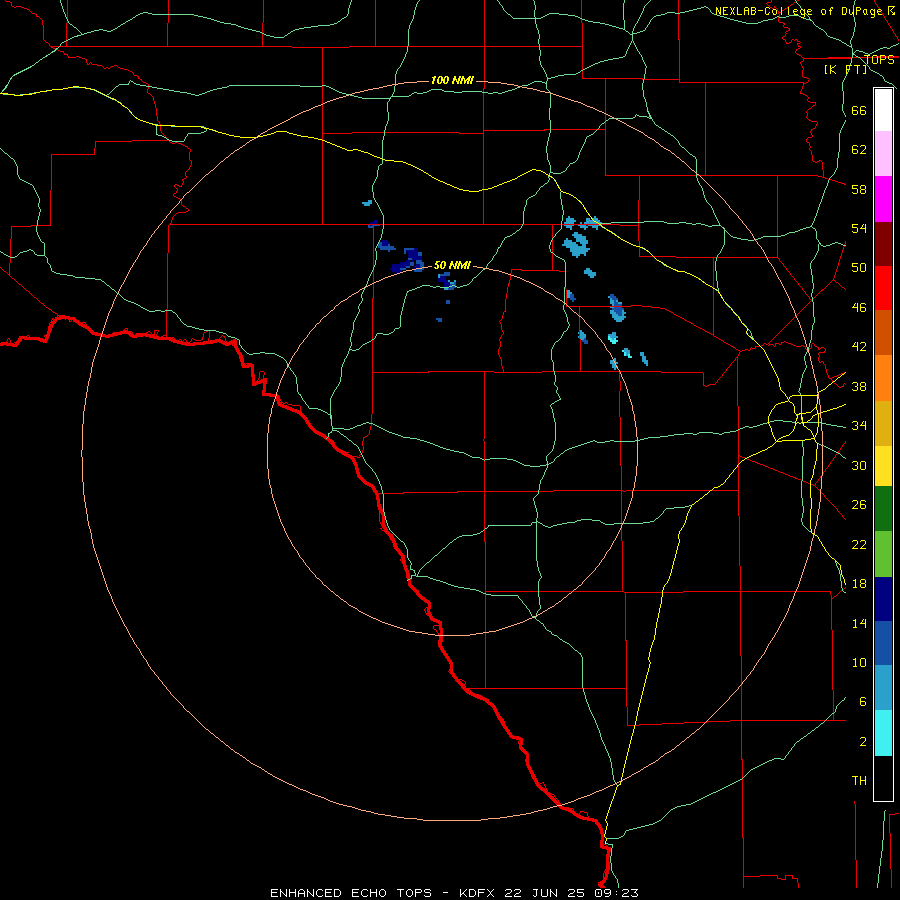Click the legend value 10

[859, 662]
